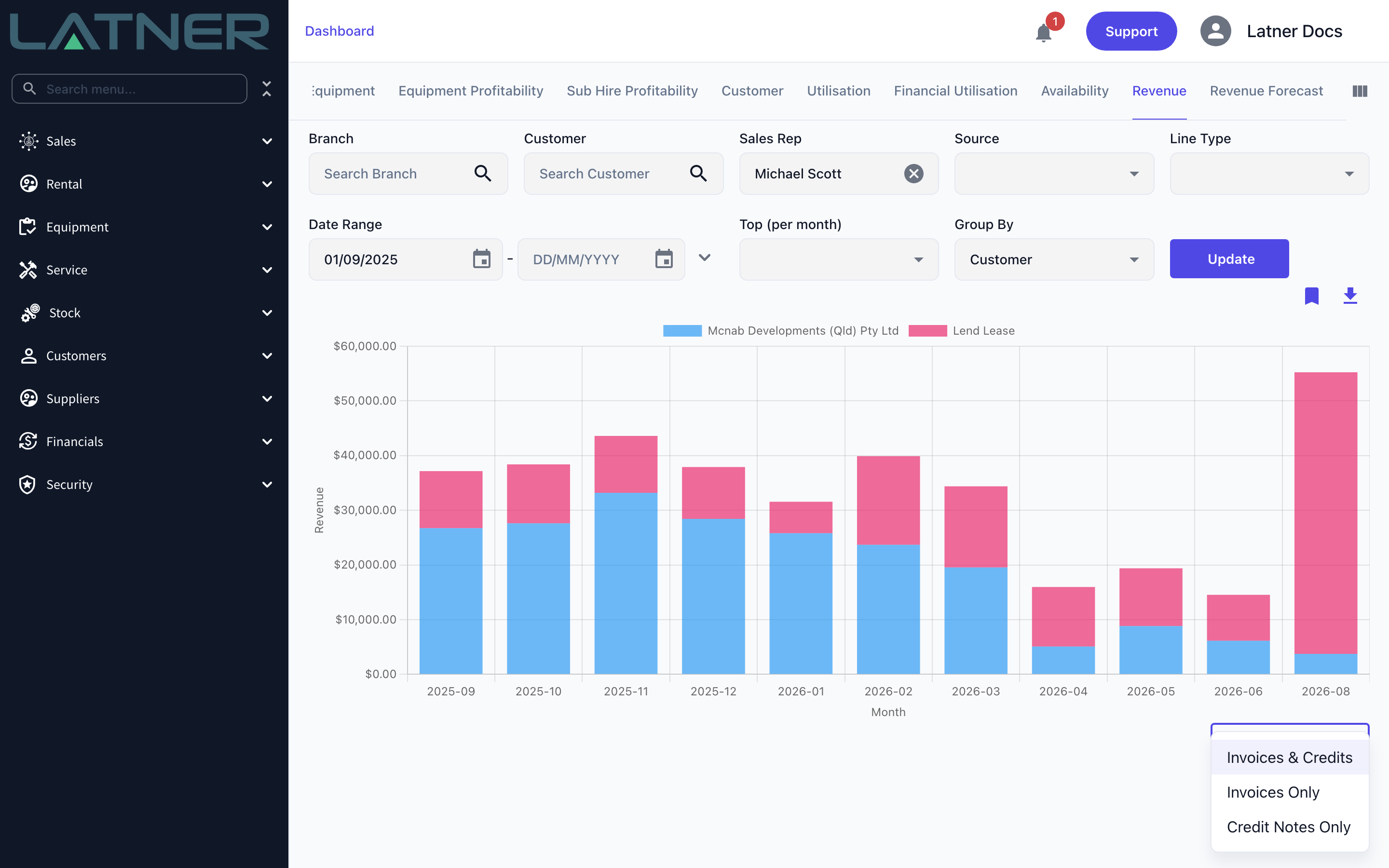
Task: Switch to the Sub Hire Profitability tab
Action: 632,91
